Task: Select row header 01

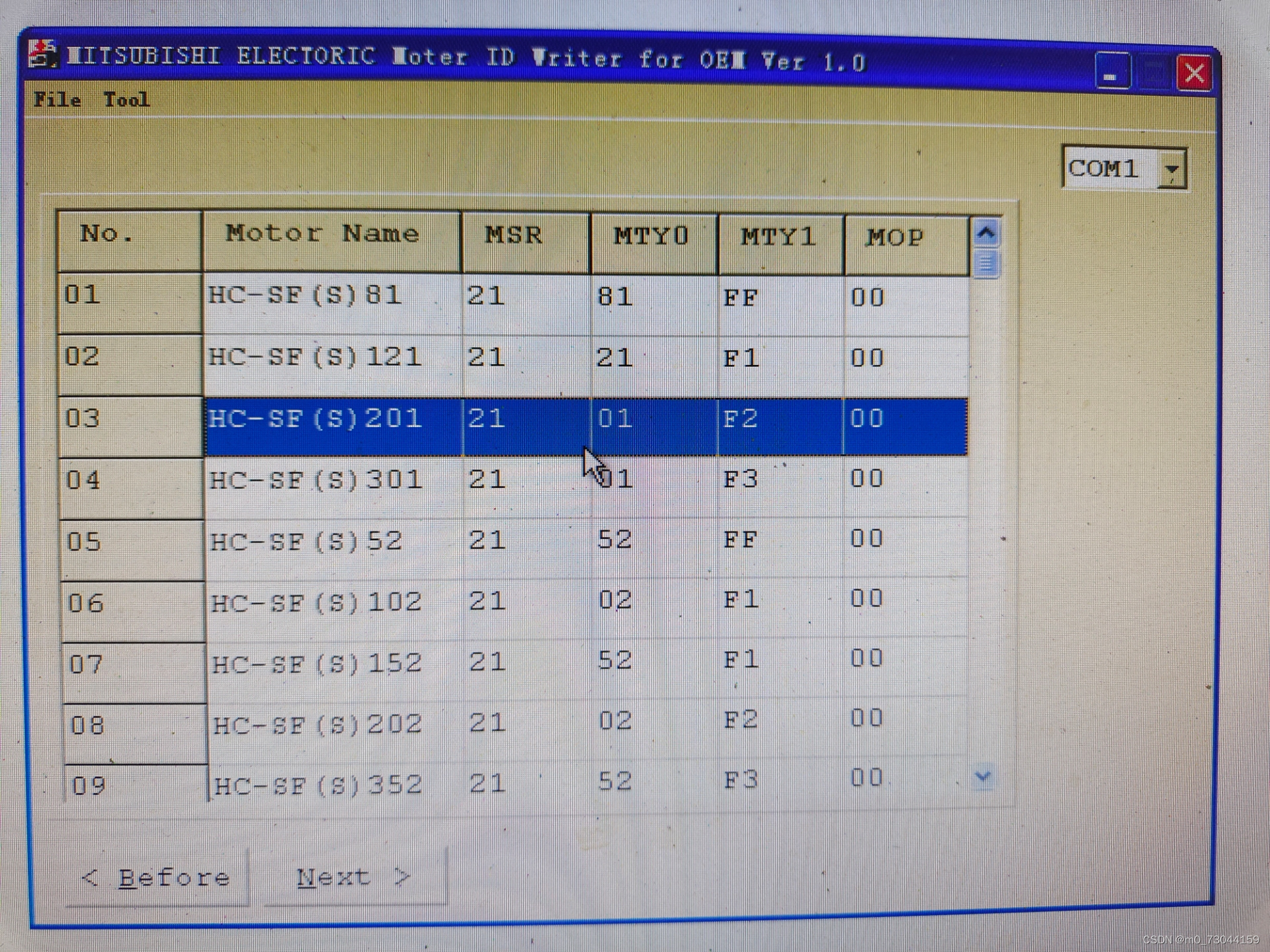Action: (130, 302)
